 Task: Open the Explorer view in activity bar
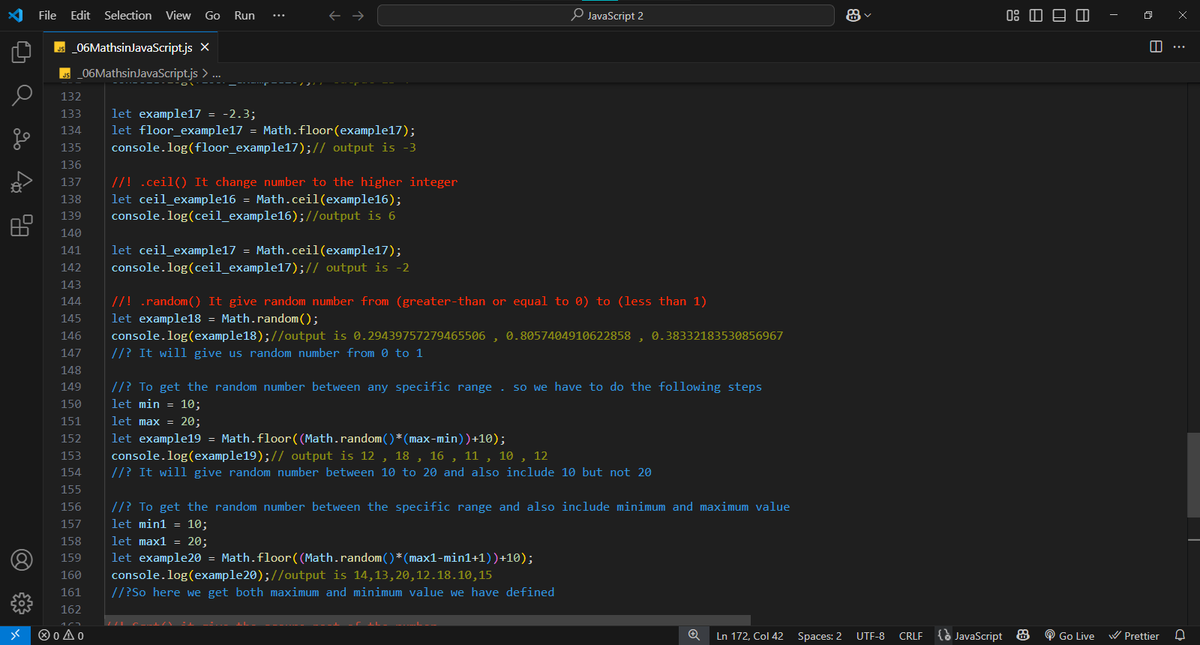pyautogui.click(x=22, y=52)
